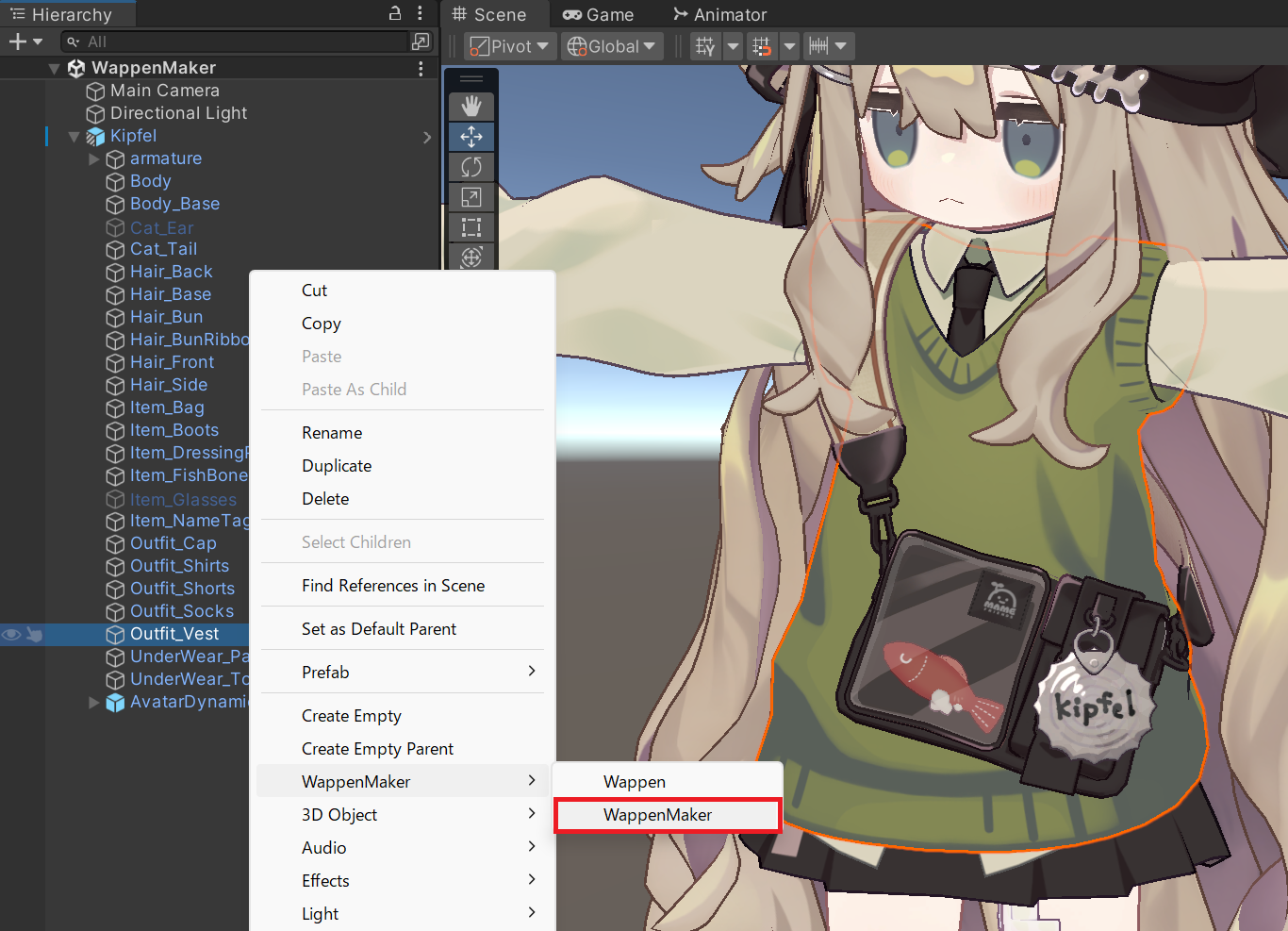Switch to the Animator tab
Viewport: 1288px width, 931px height.
[x=720, y=14]
